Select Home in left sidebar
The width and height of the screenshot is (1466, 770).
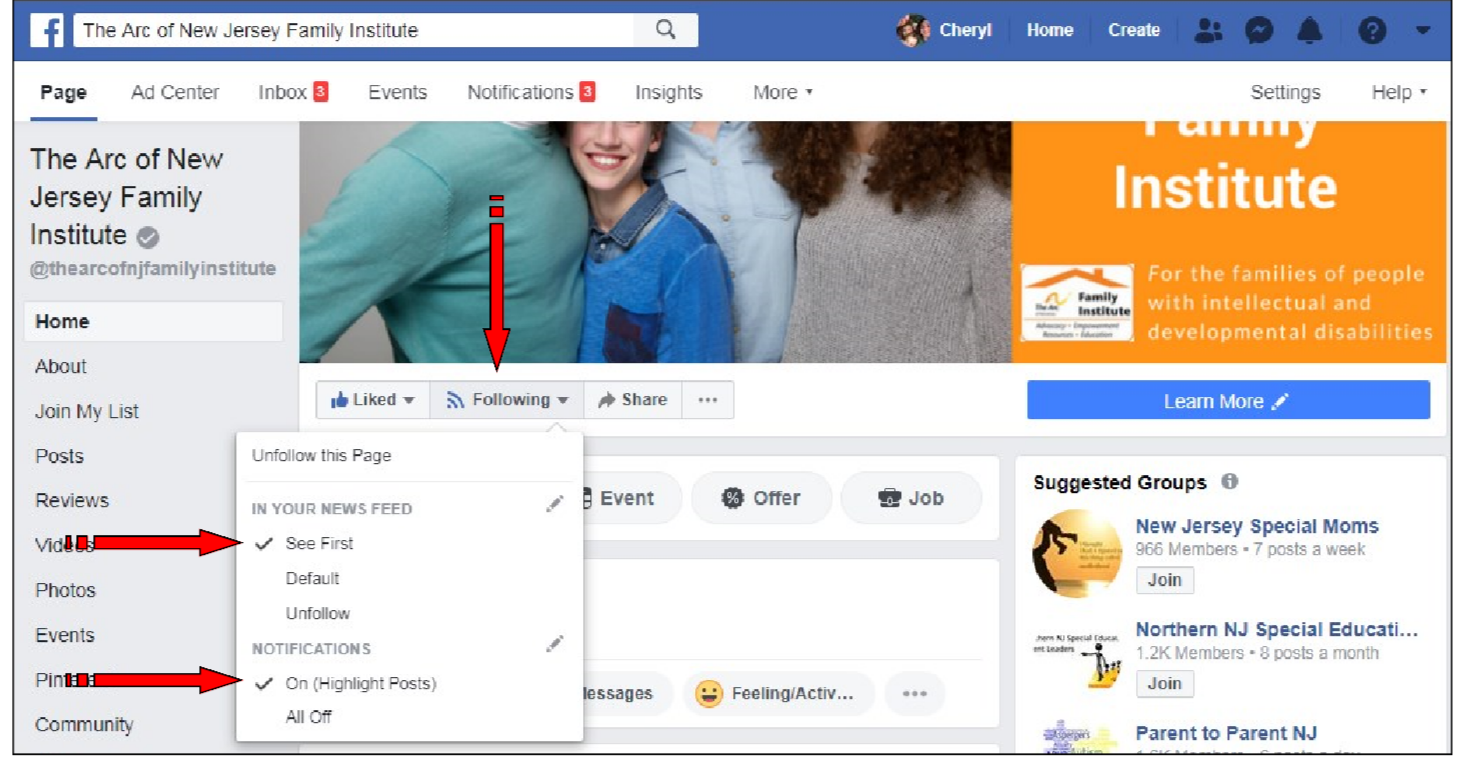coord(153,322)
